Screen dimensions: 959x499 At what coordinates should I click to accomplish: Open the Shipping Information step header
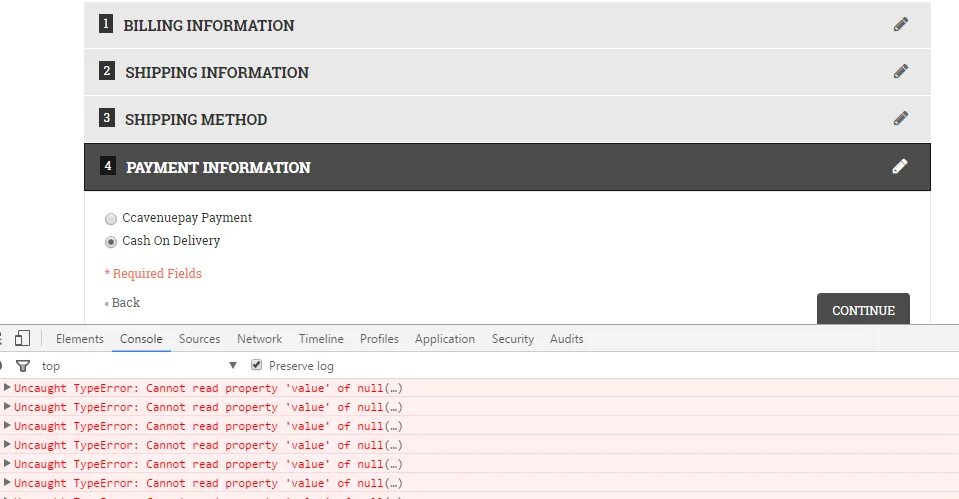(507, 72)
